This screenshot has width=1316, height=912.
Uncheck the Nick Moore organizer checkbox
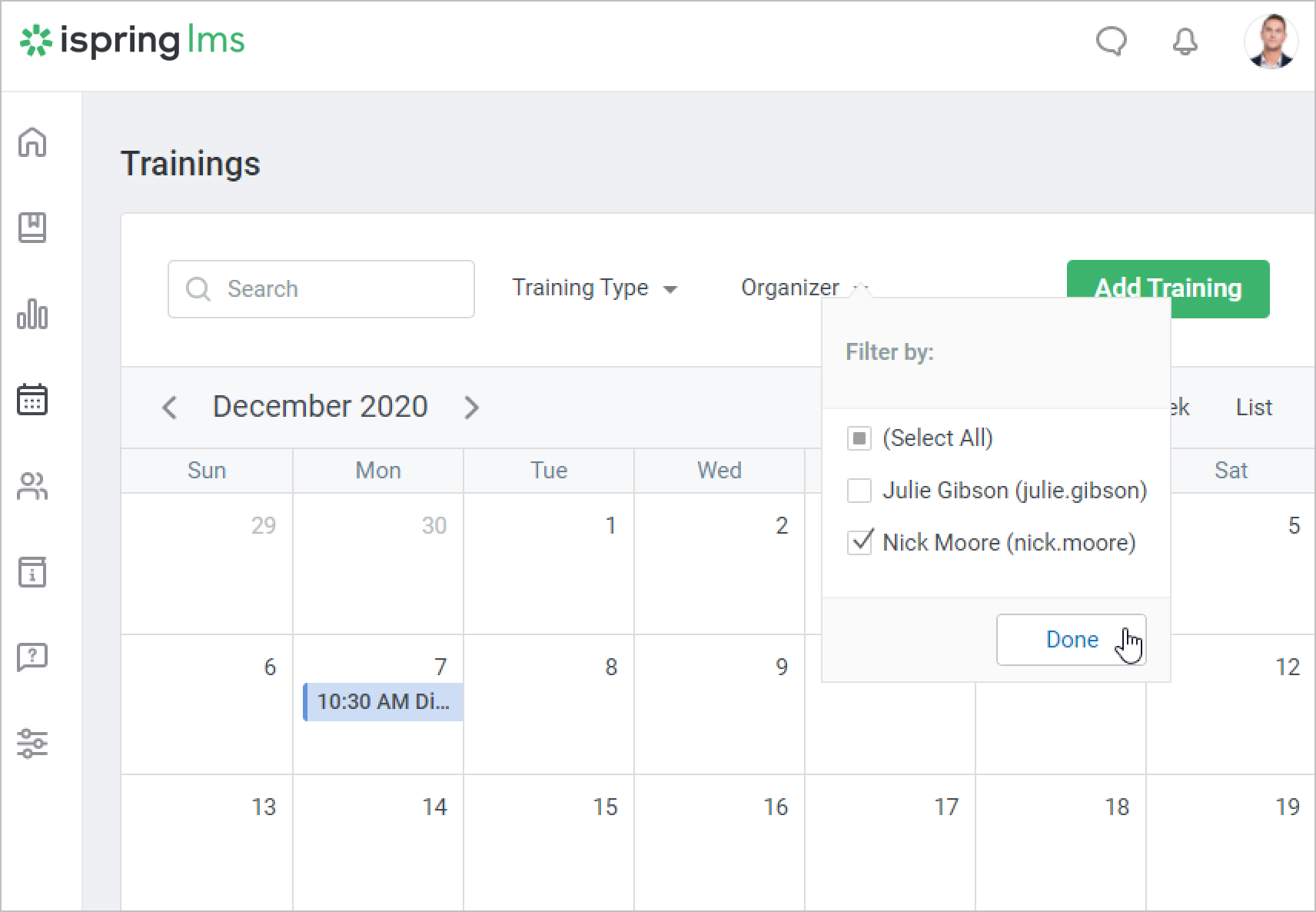tap(859, 543)
